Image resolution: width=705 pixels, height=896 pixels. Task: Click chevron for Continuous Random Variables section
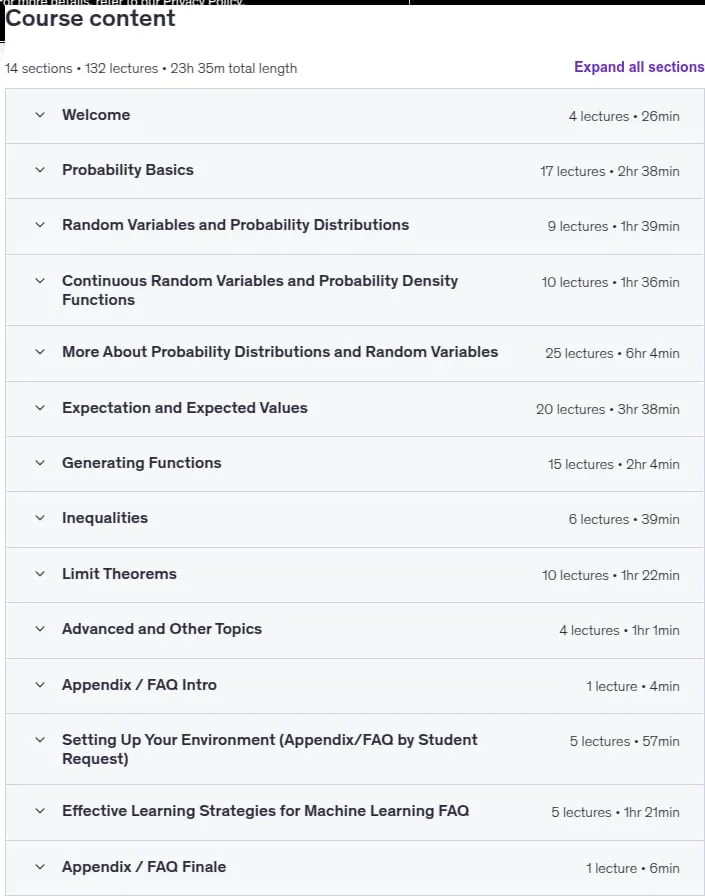click(x=40, y=281)
